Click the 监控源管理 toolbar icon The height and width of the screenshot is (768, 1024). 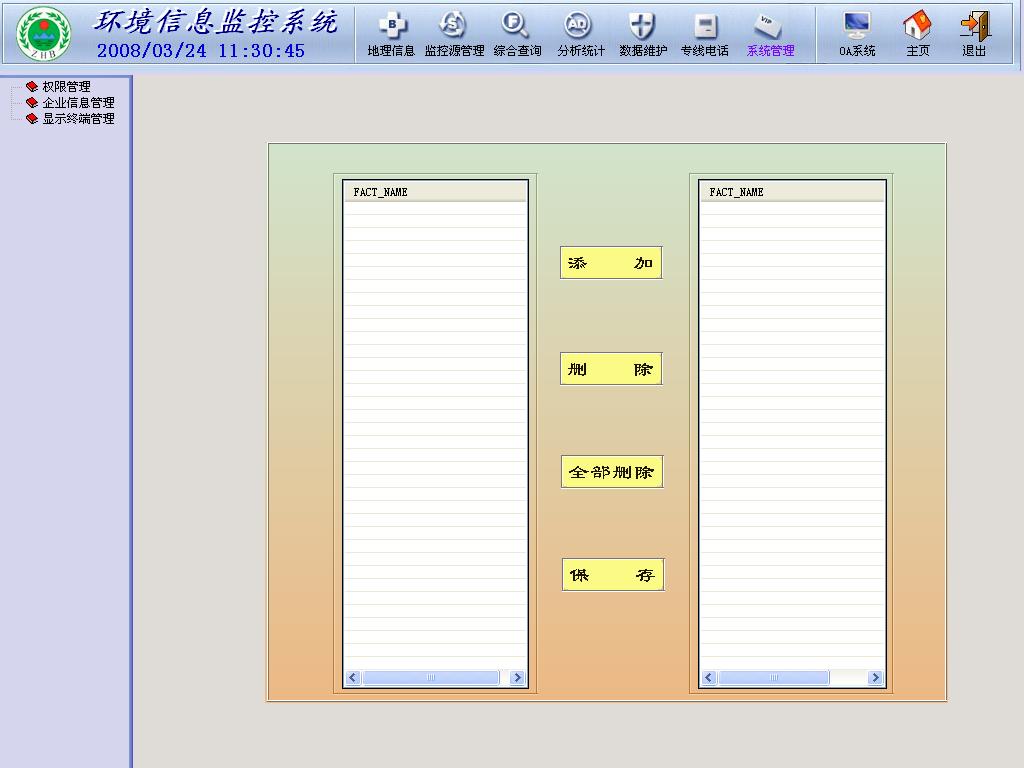(454, 27)
